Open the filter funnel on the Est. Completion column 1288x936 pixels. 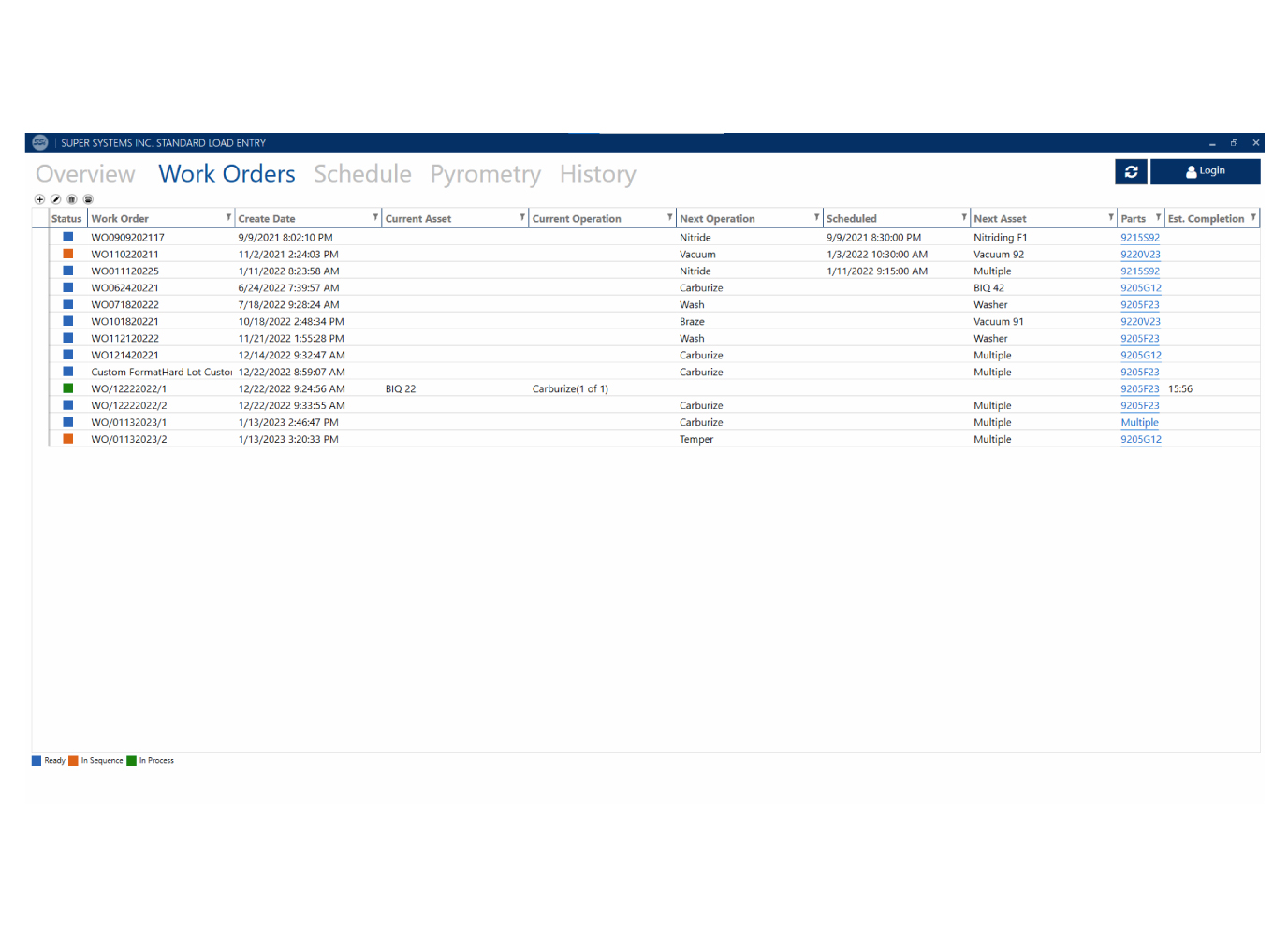(1254, 216)
